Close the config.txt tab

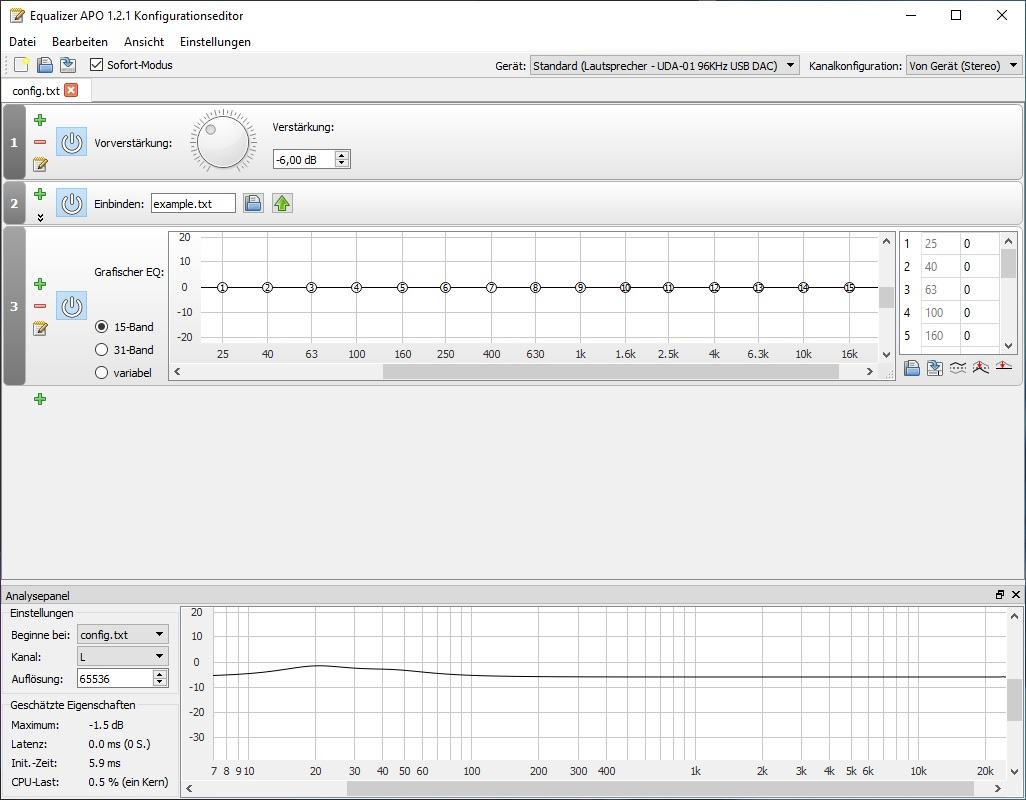pos(71,90)
